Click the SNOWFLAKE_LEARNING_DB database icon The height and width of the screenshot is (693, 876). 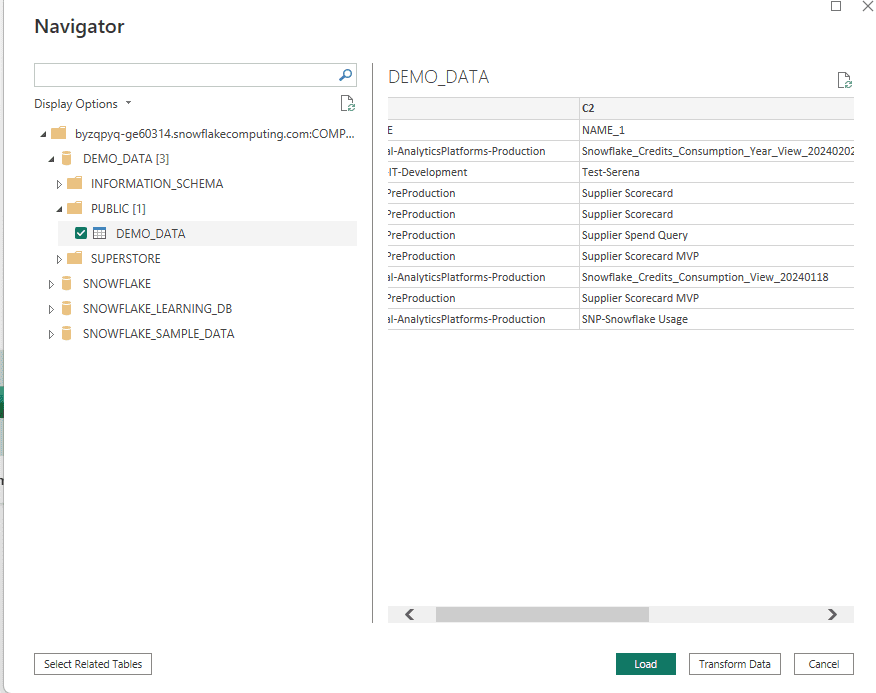[66, 308]
